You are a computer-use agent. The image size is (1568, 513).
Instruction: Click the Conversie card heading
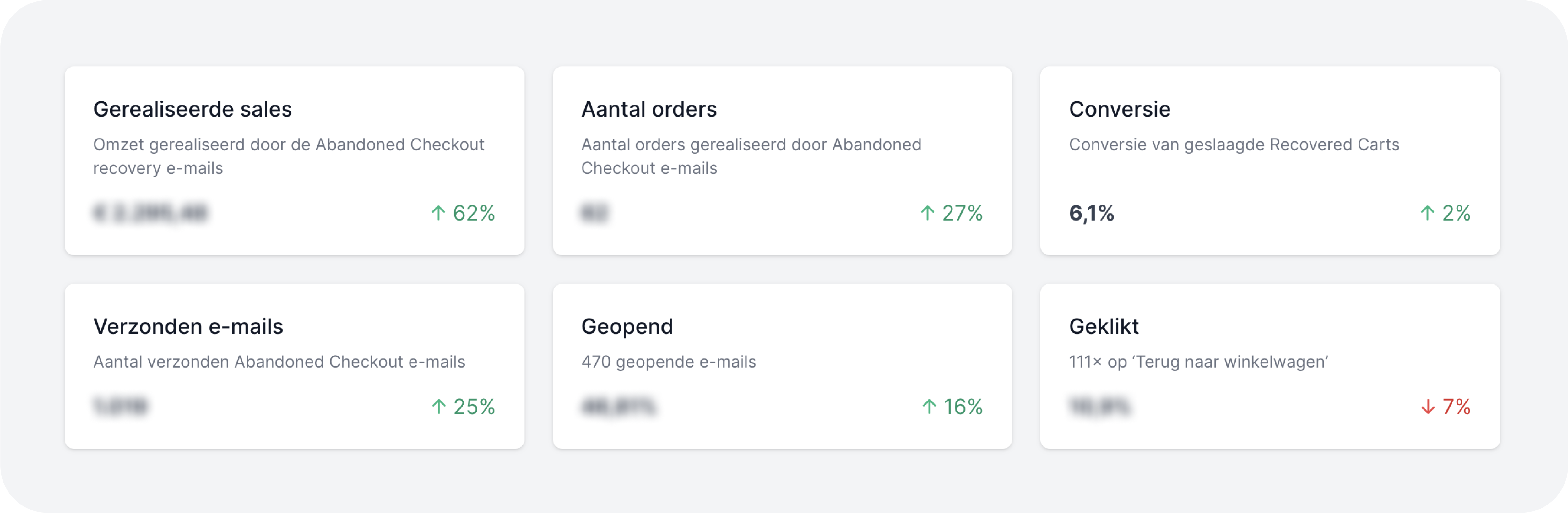[x=1119, y=110]
